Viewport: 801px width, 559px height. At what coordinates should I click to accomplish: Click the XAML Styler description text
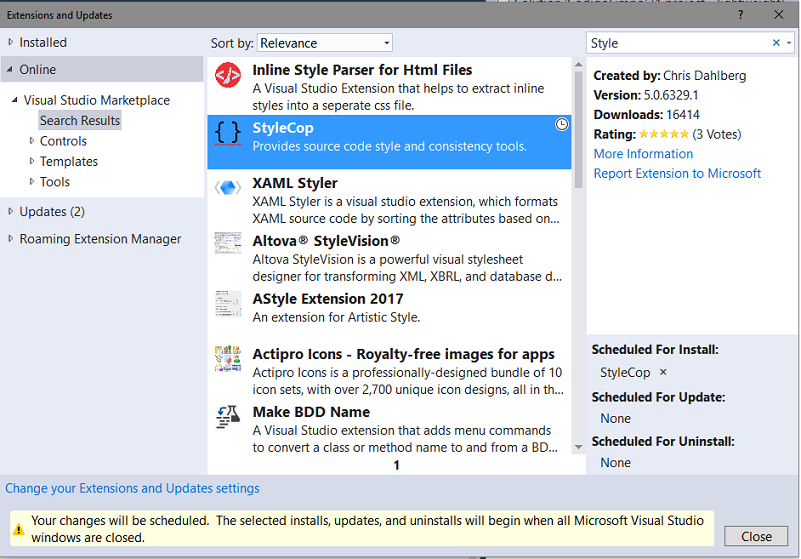tap(406, 210)
